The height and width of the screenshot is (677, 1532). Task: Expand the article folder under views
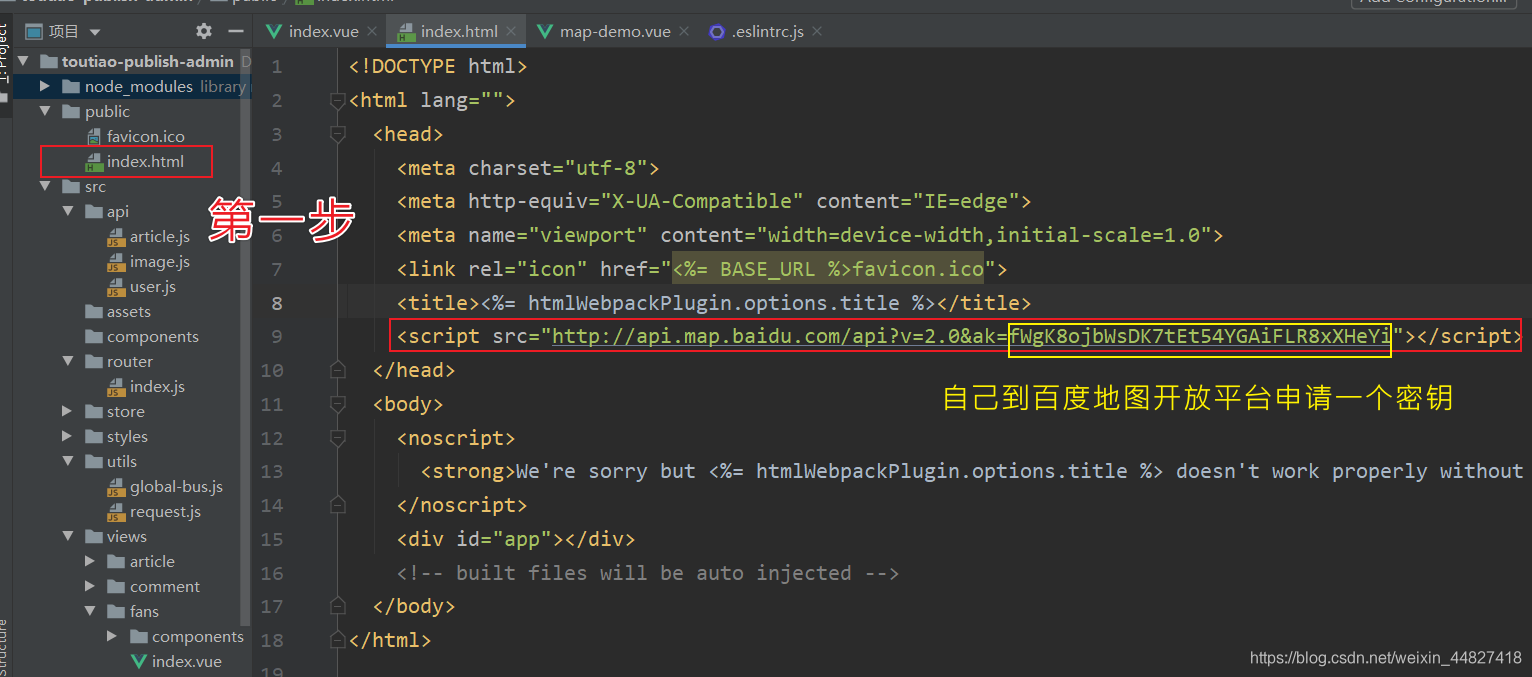90,561
